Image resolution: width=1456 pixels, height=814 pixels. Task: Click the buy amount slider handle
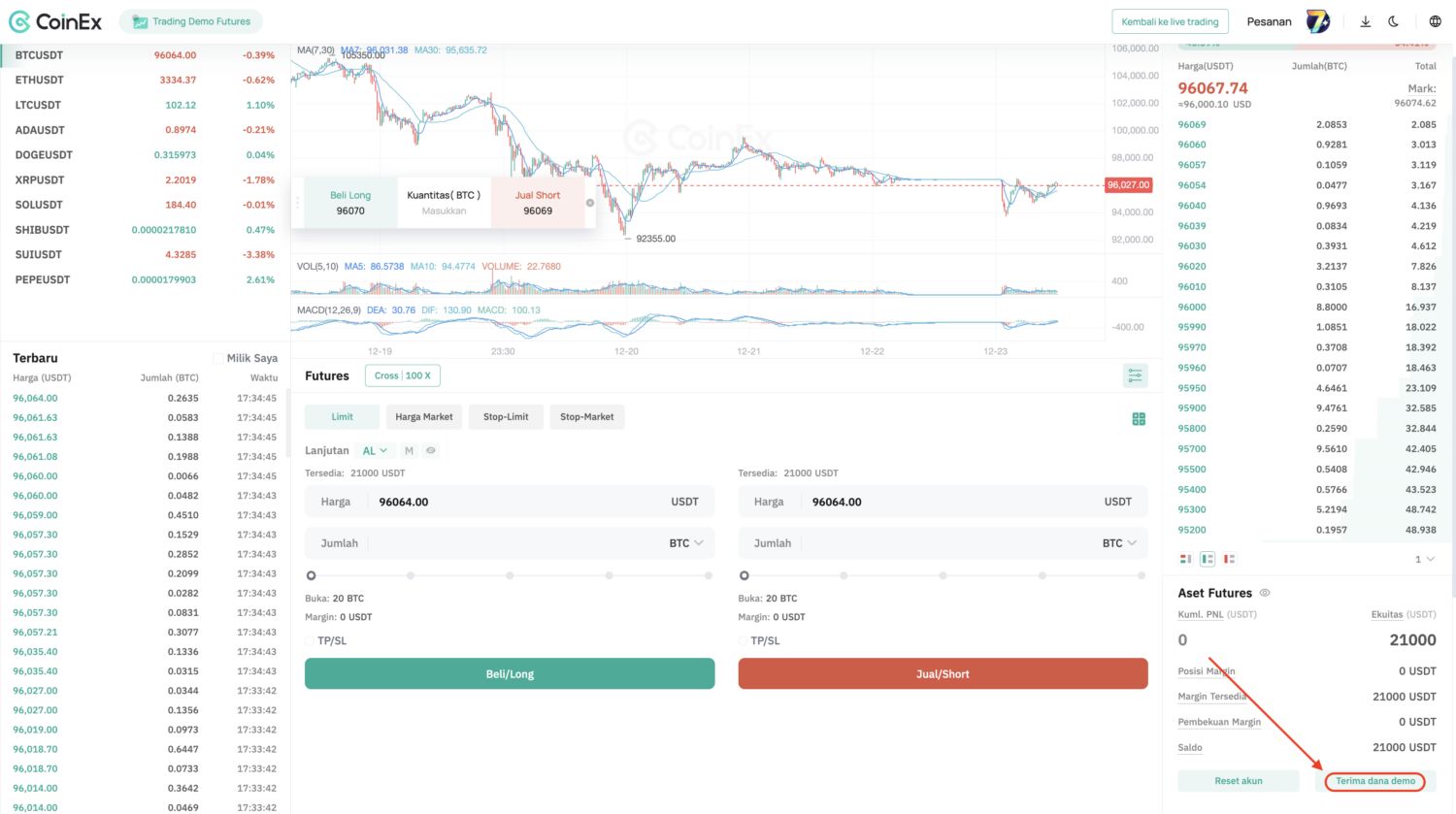pos(311,575)
